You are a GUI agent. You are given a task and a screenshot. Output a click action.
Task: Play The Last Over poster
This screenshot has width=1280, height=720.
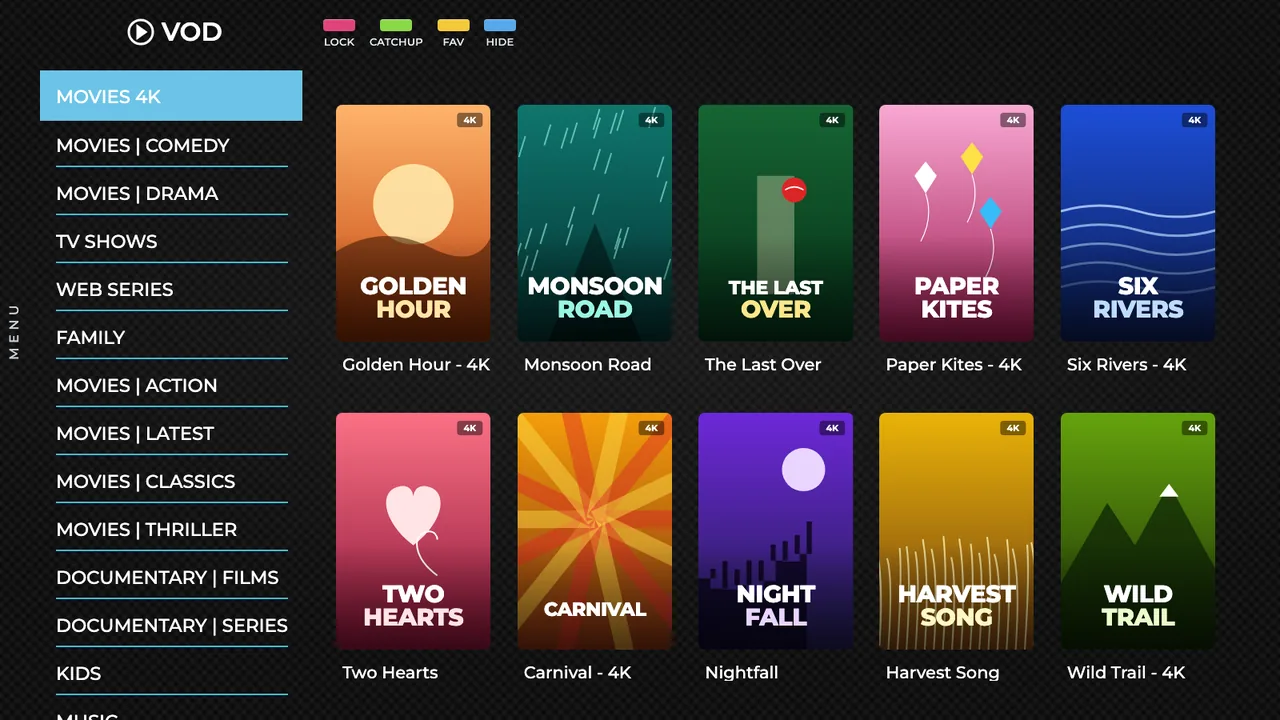(776, 223)
